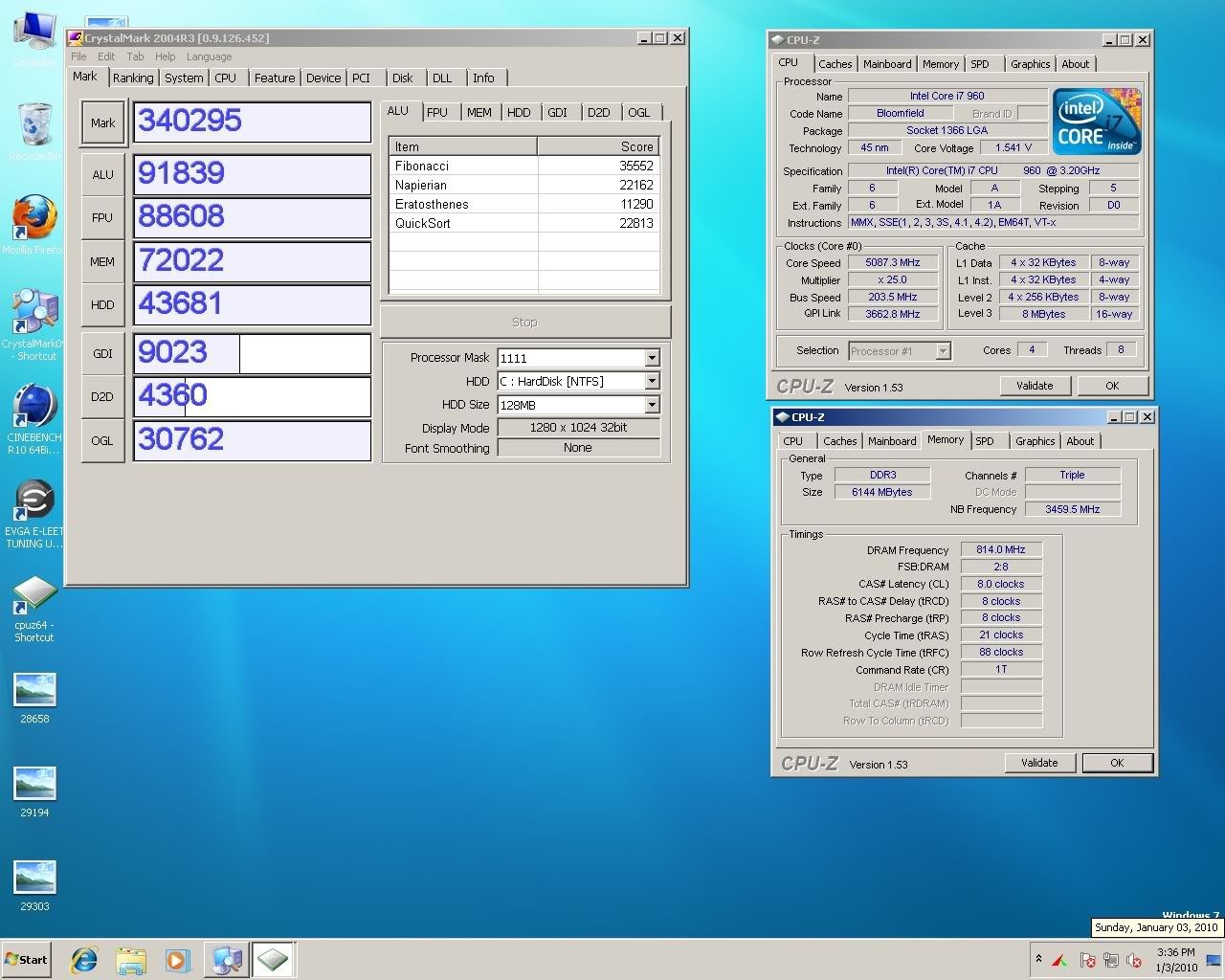Click the Stop button in CrystalMark
Image resolution: width=1225 pixels, height=980 pixels.
pos(525,323)
